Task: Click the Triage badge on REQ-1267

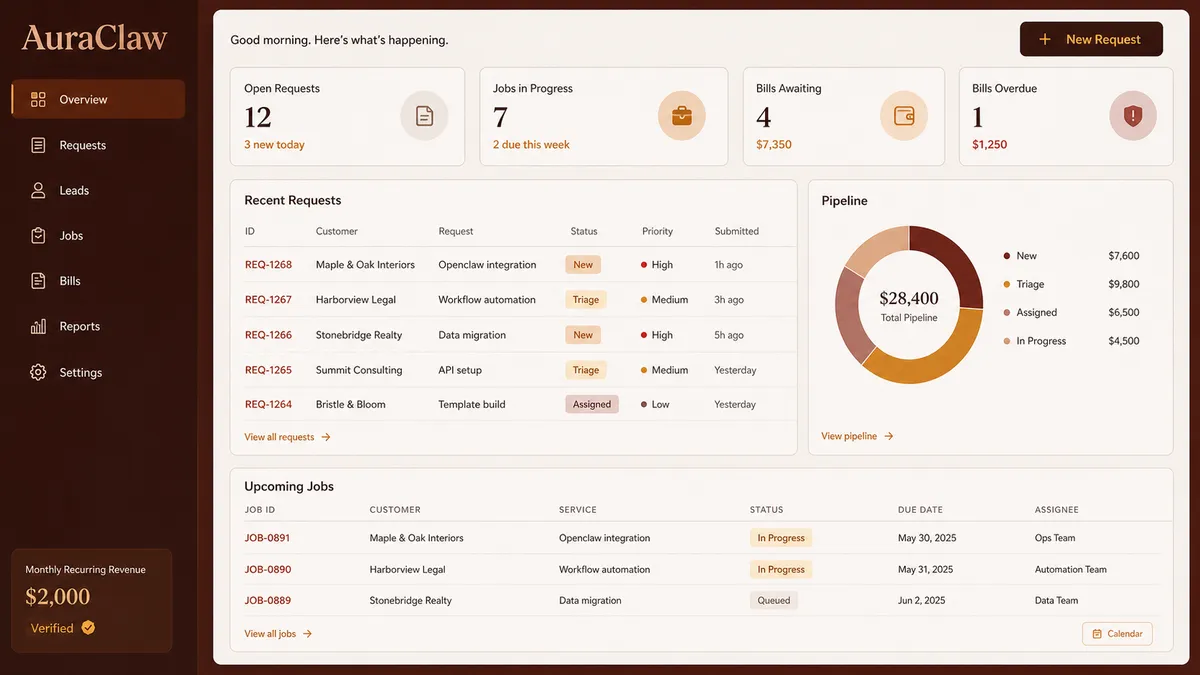Action: [586, 300]
